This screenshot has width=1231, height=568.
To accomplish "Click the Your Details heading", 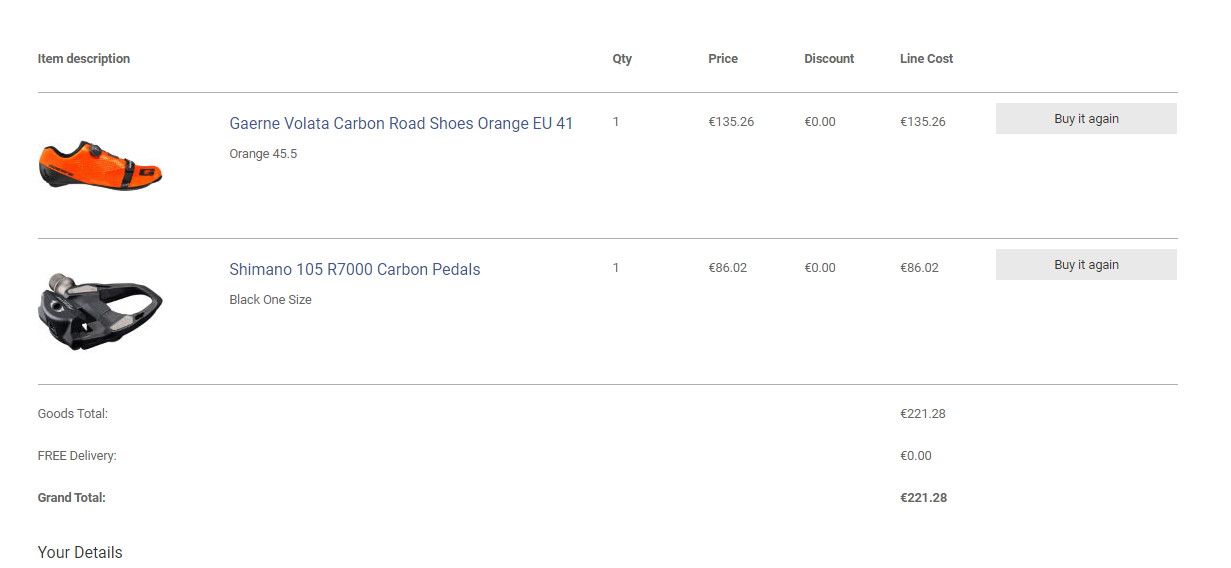I will click(80, 553).
